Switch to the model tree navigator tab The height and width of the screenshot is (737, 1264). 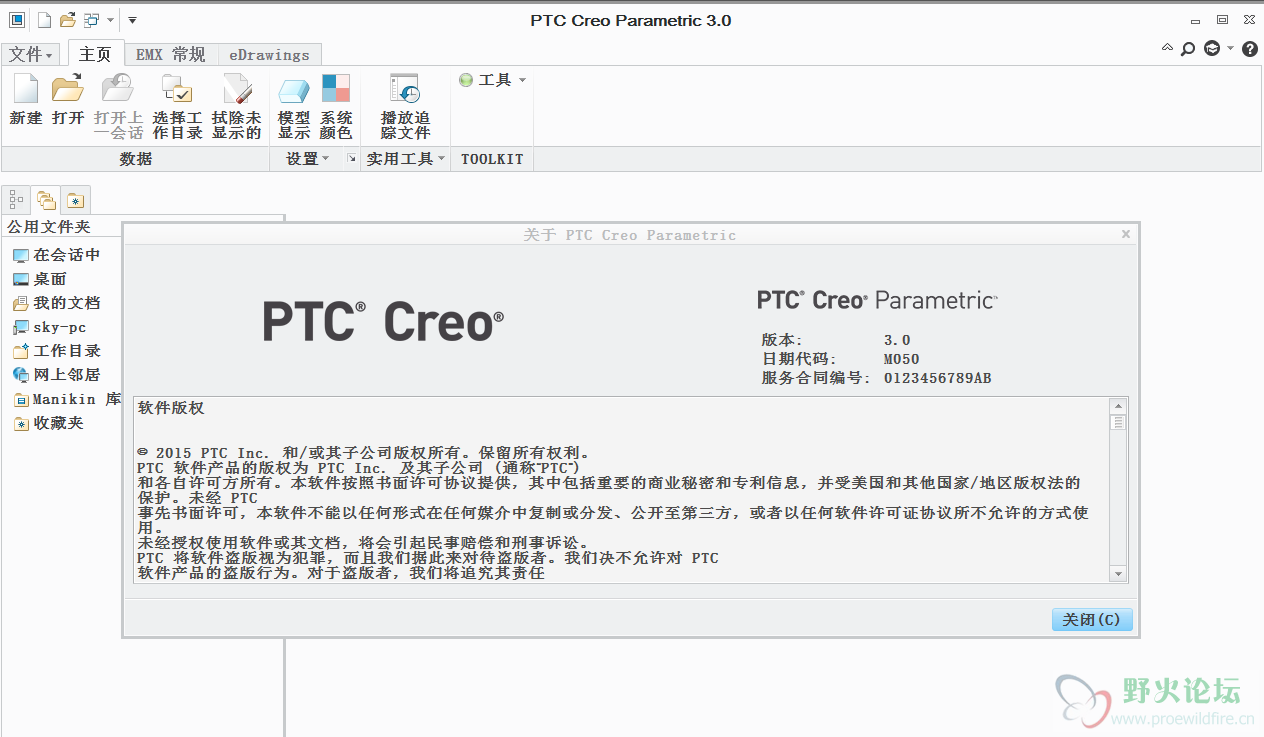tap(16, 200)
